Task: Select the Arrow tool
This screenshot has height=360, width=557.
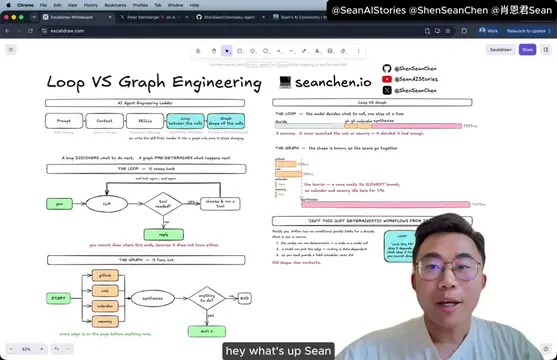Action: (x=278, y=51)
